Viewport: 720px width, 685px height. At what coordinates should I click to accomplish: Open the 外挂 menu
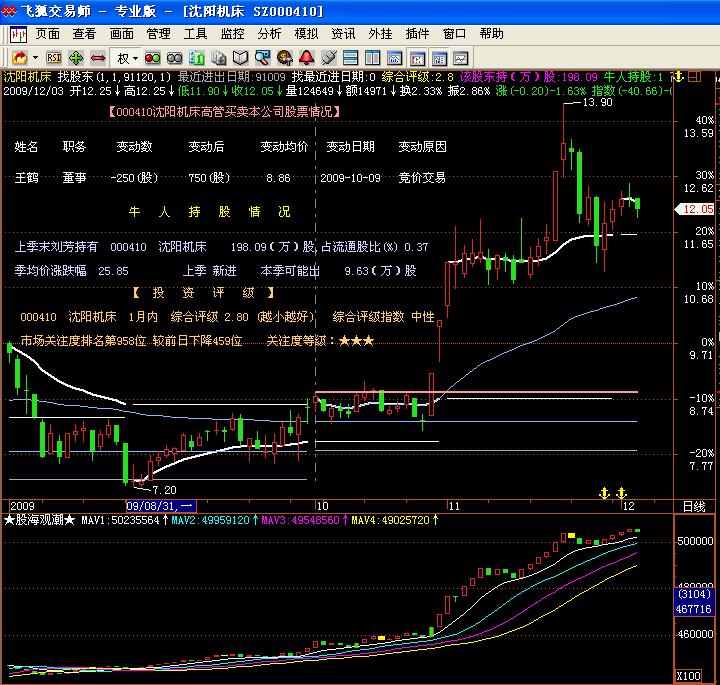(x=380, y=34)
